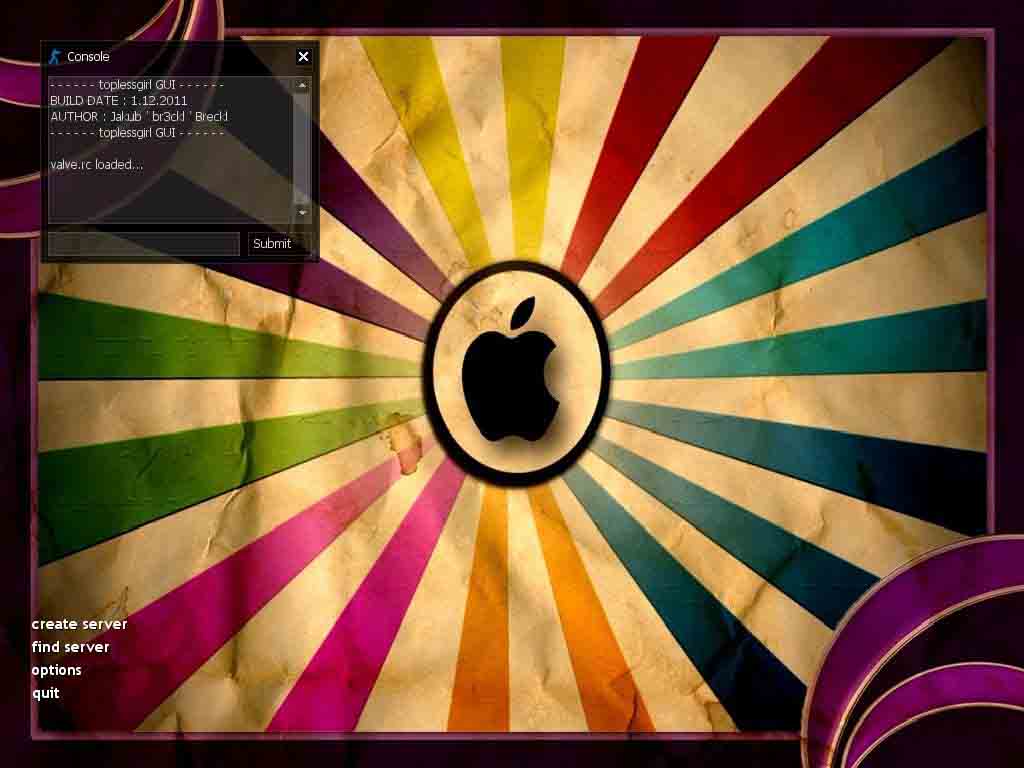Viewport: 1024px width, 768px height.
Task: Click the Console title text
Action: point(88,57)
